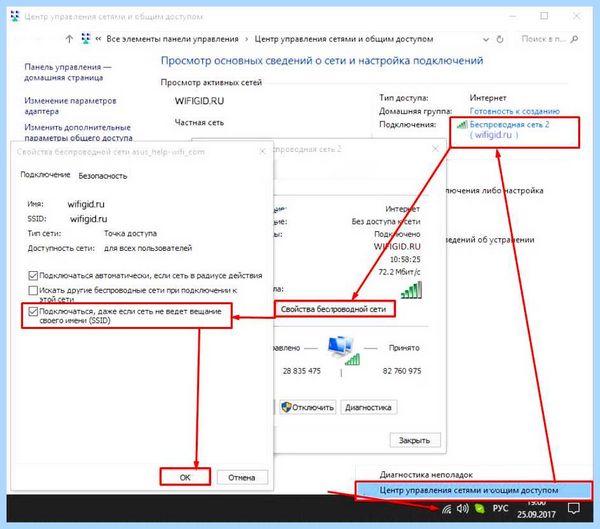Go to Панель управления домашняя страница
600x529 pixels.
pyautogui.click(x=68, y=72)
